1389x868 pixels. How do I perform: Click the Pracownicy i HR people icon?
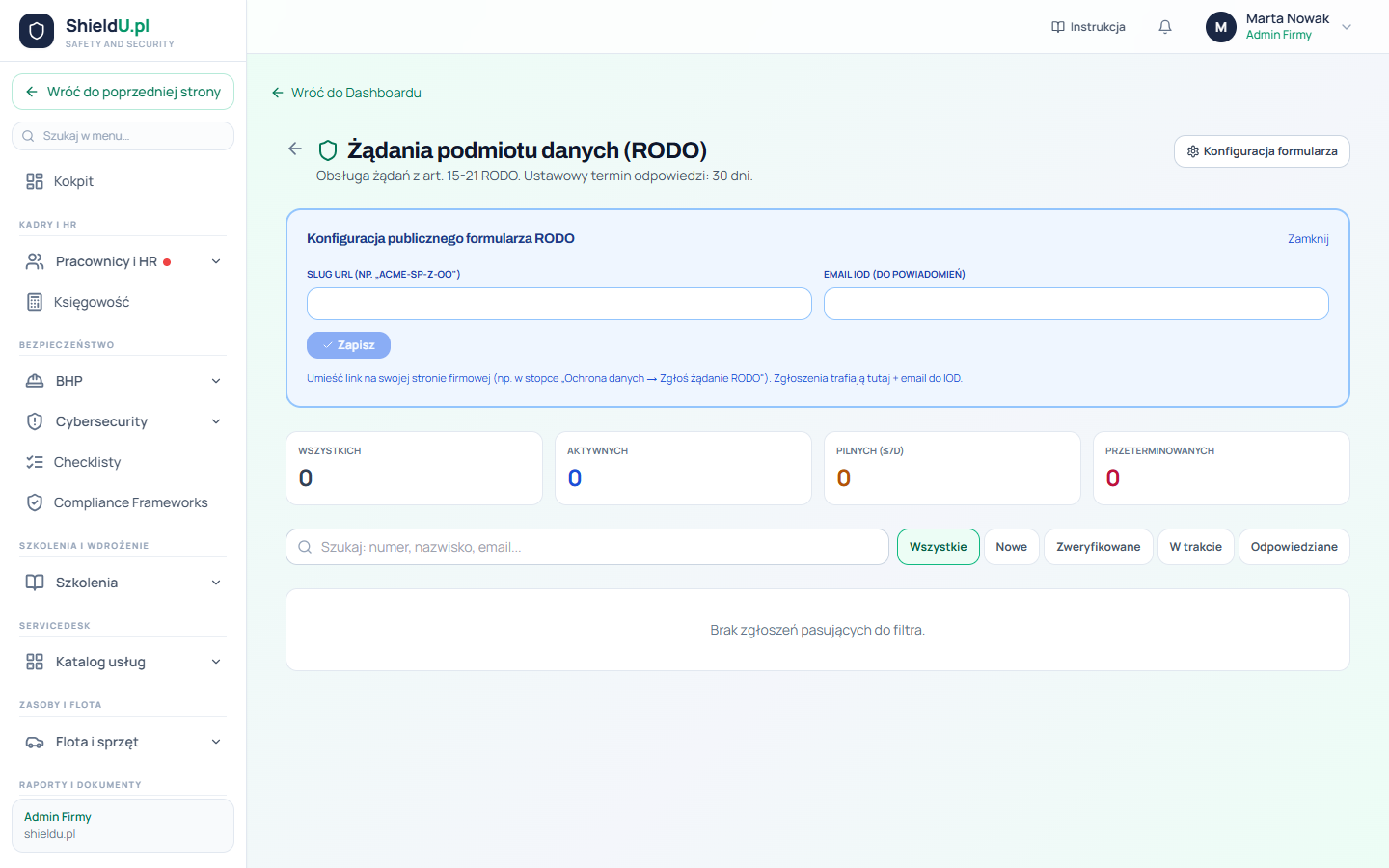35,261
